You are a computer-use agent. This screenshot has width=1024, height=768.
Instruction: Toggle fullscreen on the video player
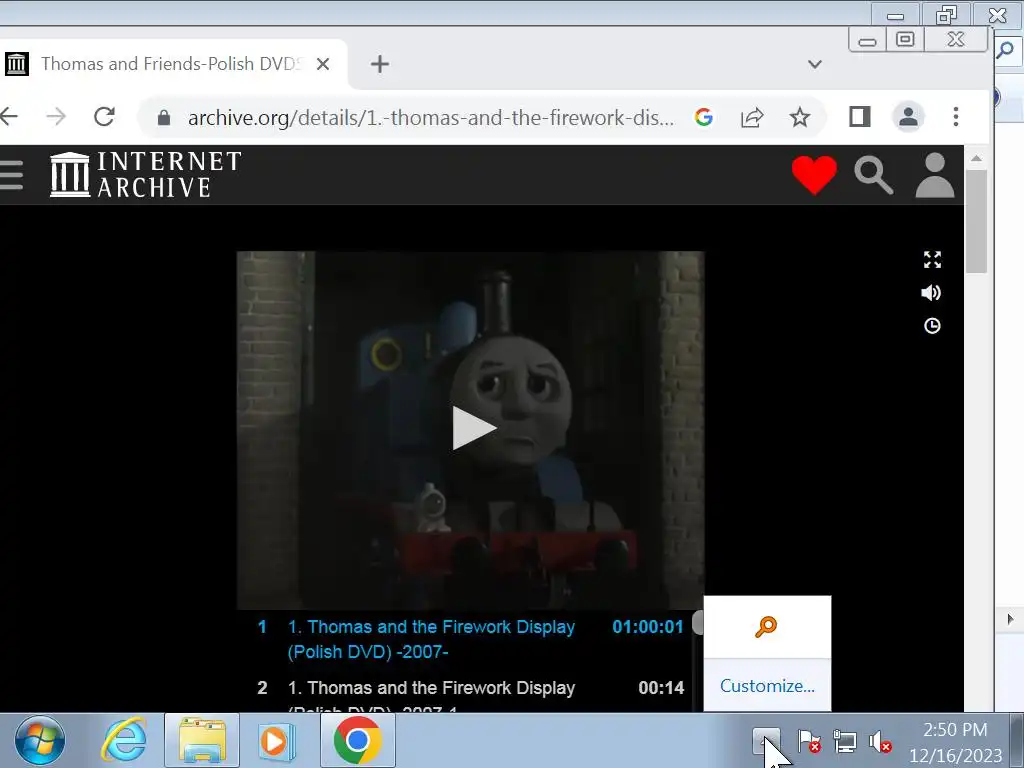(x=933, y=259)
